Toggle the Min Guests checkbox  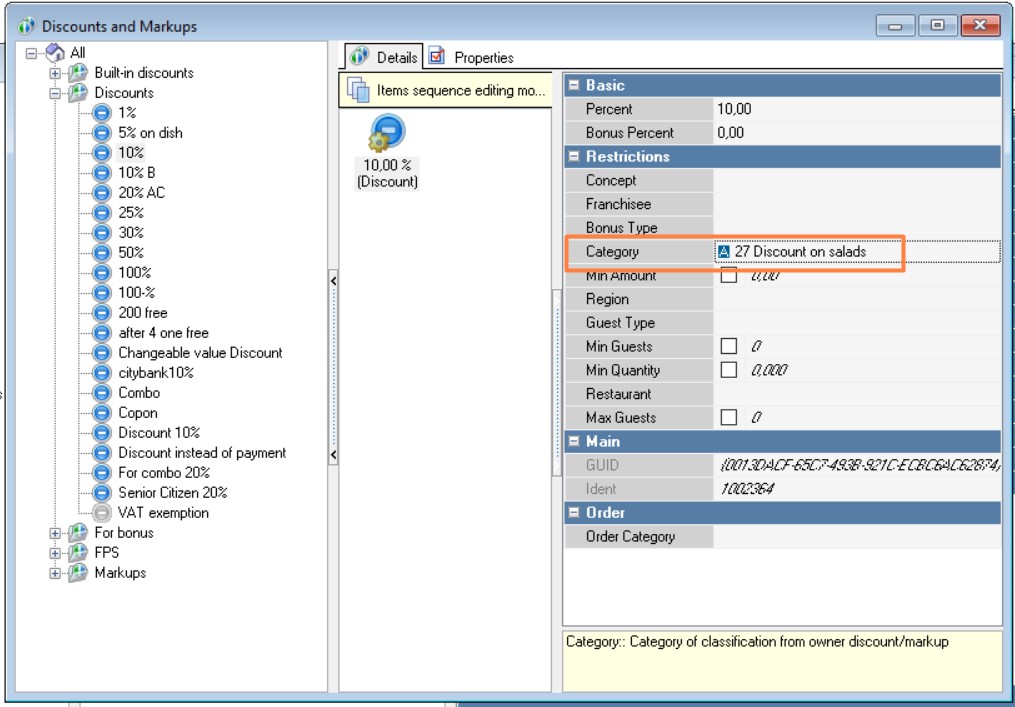(x=729, y=346)
